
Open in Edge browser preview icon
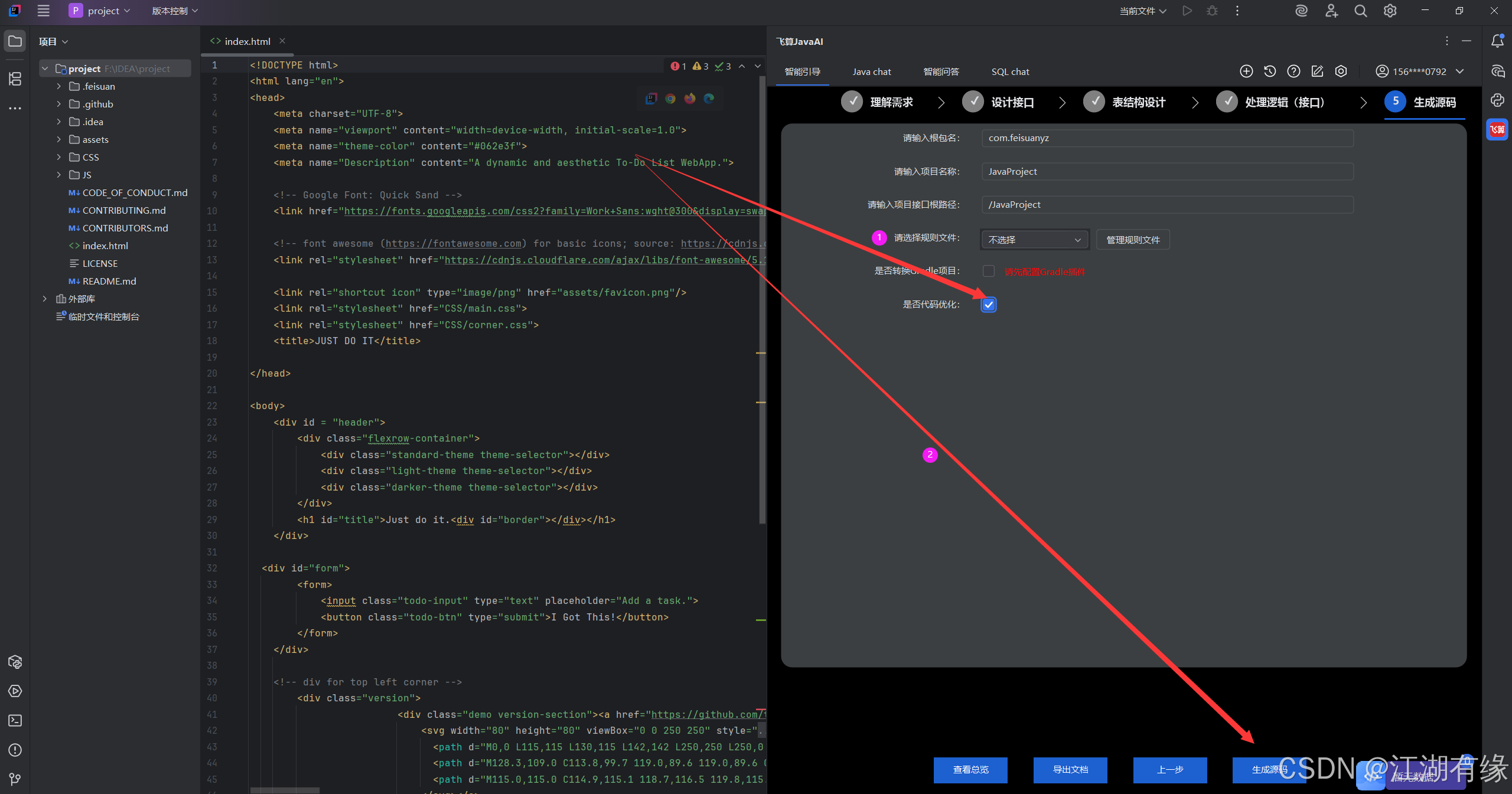tap(709, 99)
